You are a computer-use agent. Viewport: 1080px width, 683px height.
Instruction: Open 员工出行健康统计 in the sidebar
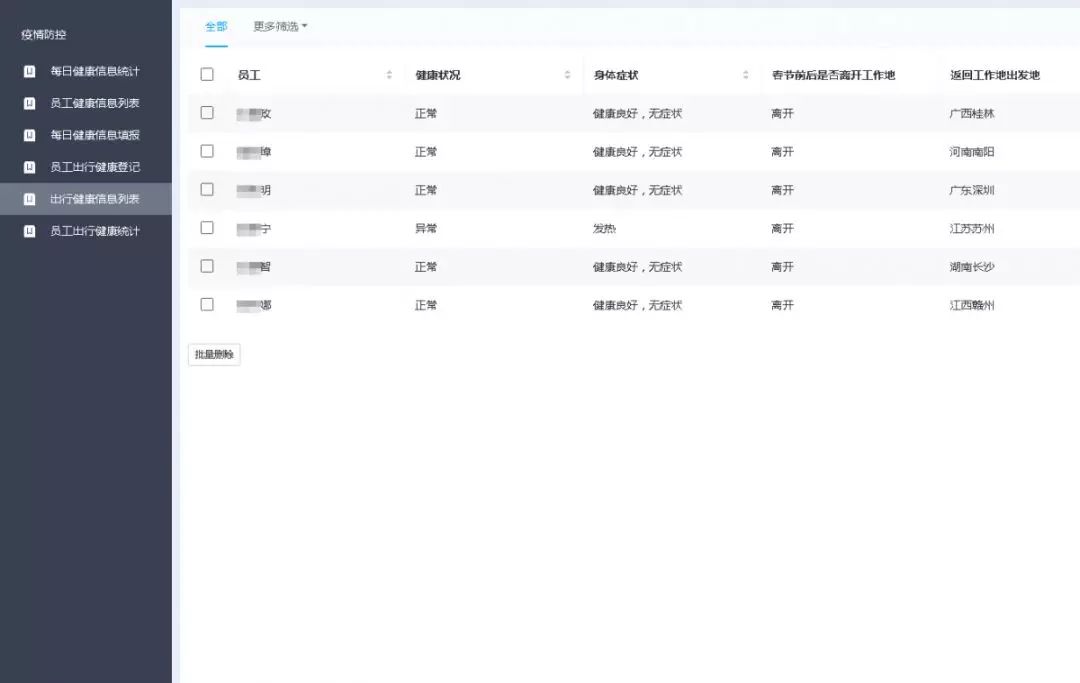tap(95, 231)
